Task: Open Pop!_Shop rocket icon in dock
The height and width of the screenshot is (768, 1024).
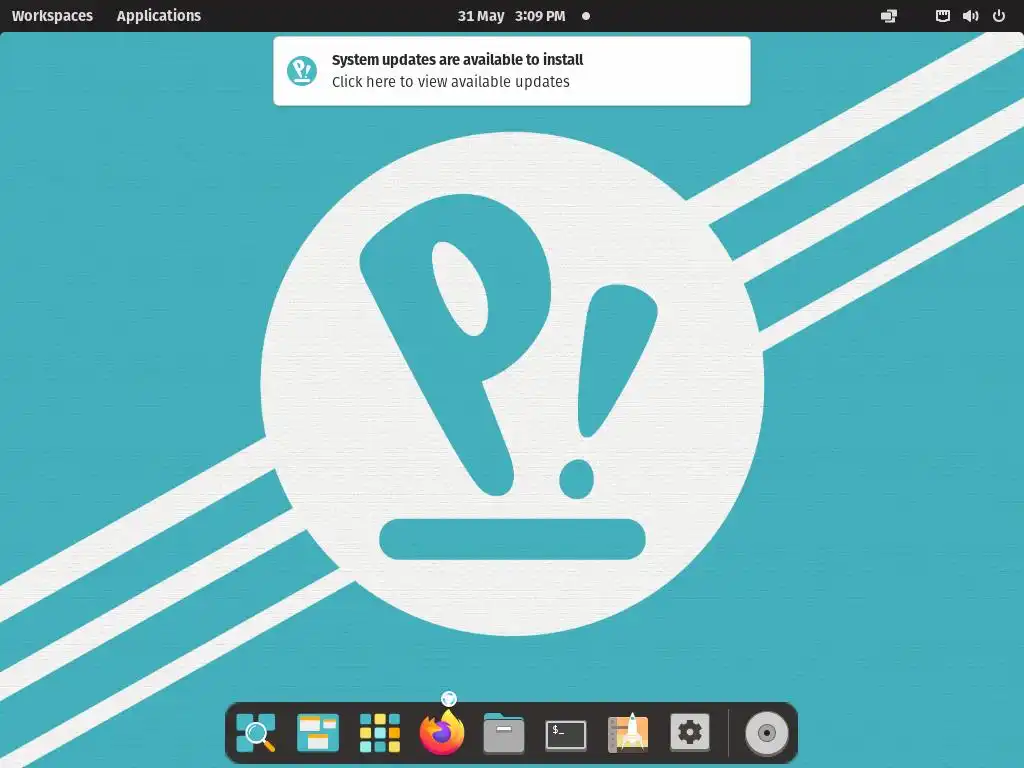Action: click(628, 733)
